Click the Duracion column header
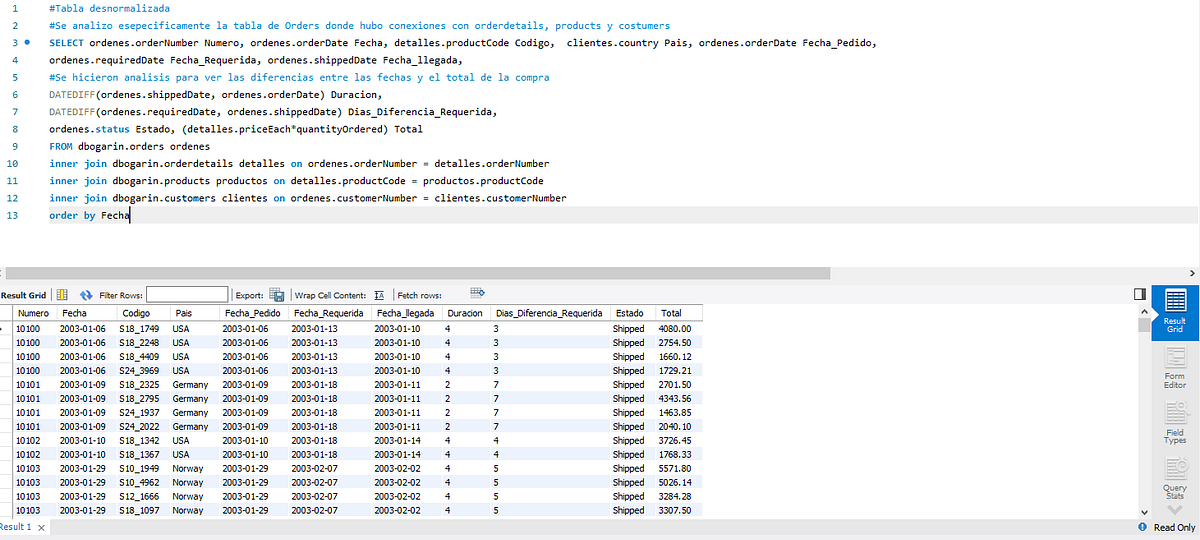The image size is (1200, 540). [466, 313]
